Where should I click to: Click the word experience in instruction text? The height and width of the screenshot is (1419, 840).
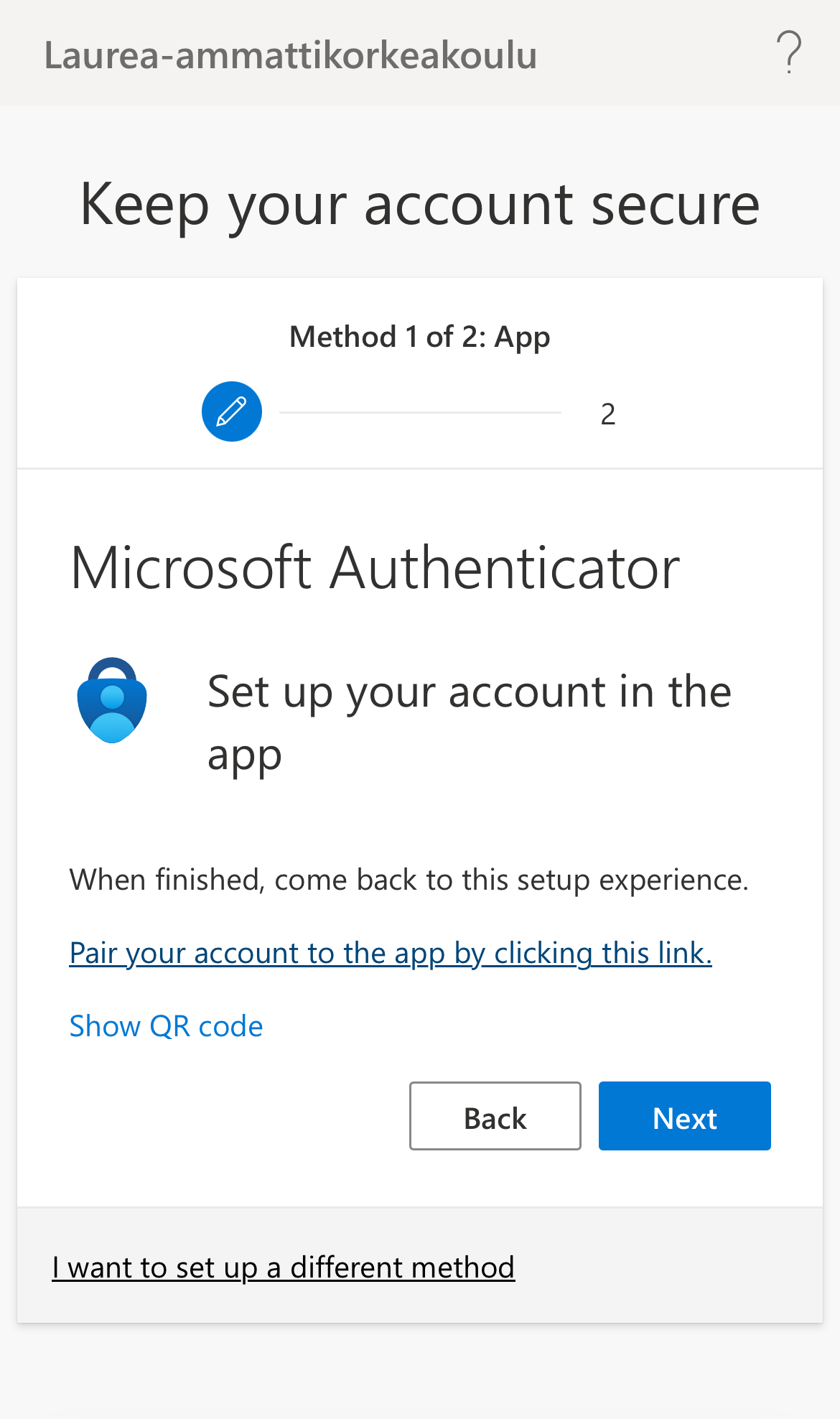(x=673, y=880)
